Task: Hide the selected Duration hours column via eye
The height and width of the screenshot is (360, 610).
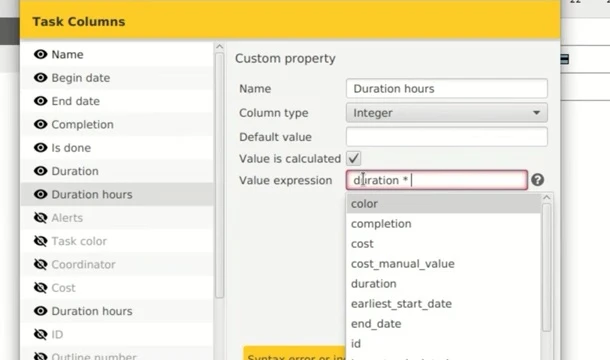Action: tap(40, 195)
